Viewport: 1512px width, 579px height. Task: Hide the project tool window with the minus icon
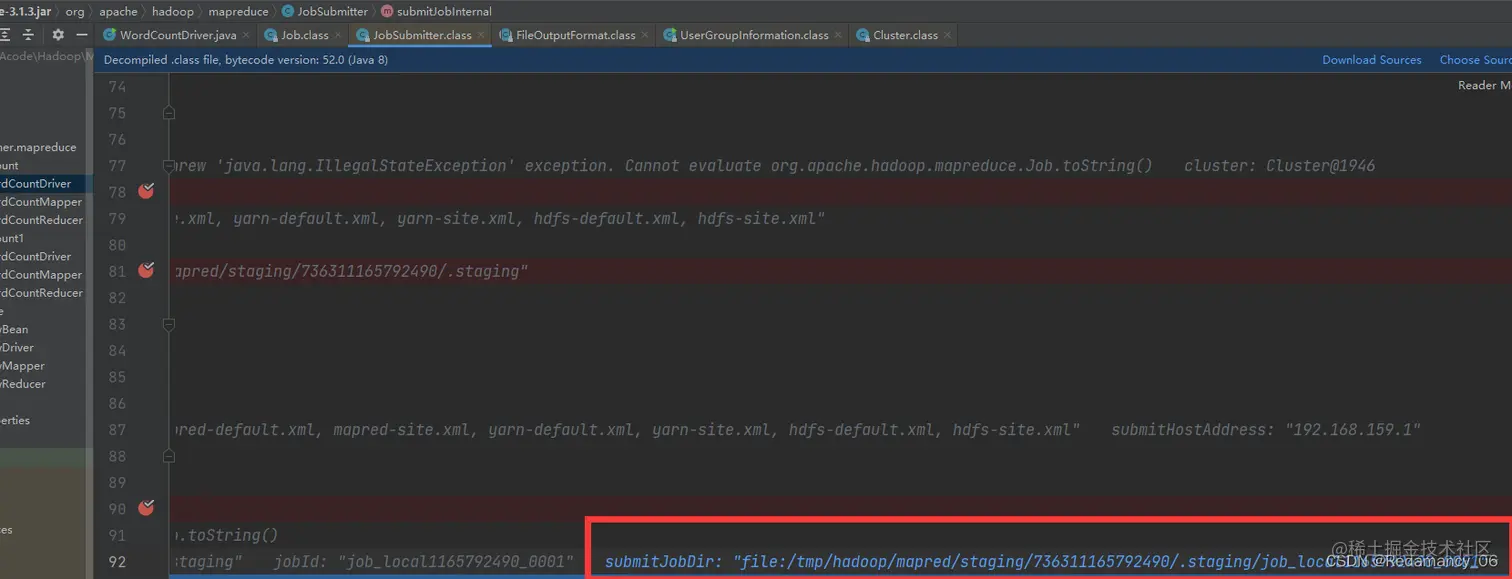coord(81,35)
